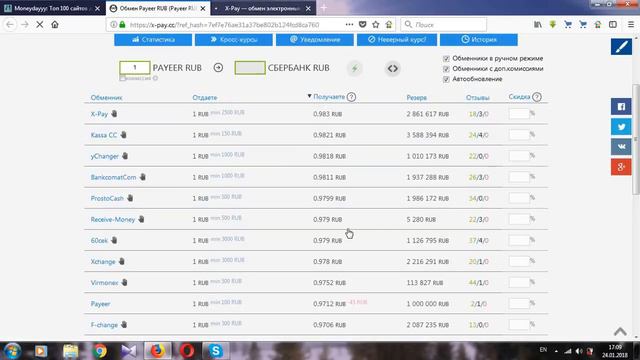Screen dimensions: 640x360
Task: Swap exchange direction arrows icon
Action: [392, 69]
